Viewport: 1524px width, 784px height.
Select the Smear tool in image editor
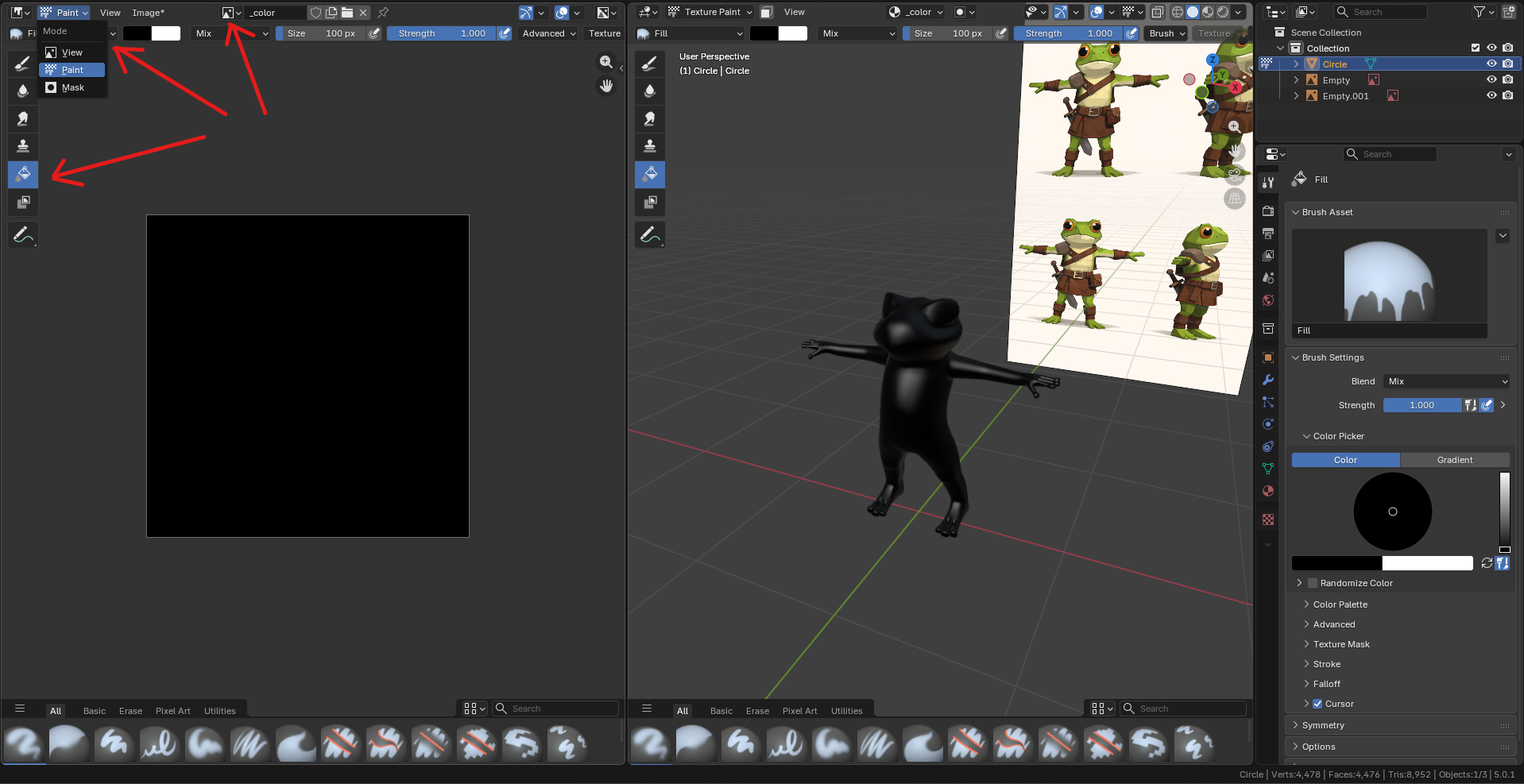point(23,118)
